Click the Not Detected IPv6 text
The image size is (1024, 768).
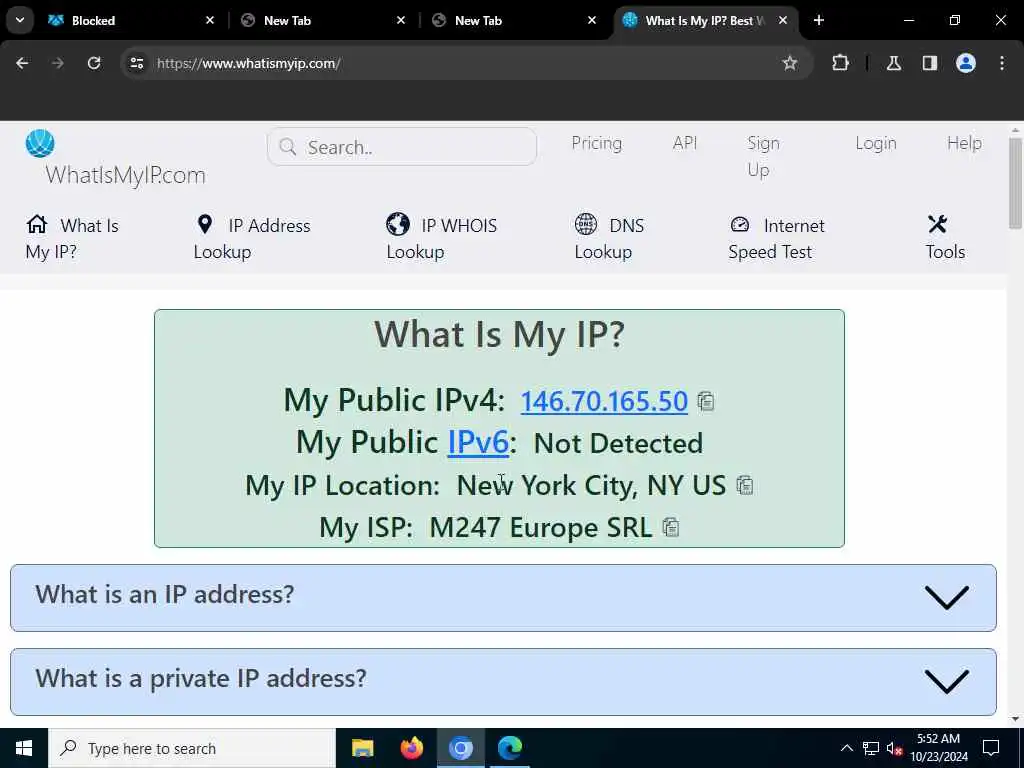pyautogui.click(x=618, y=443)
